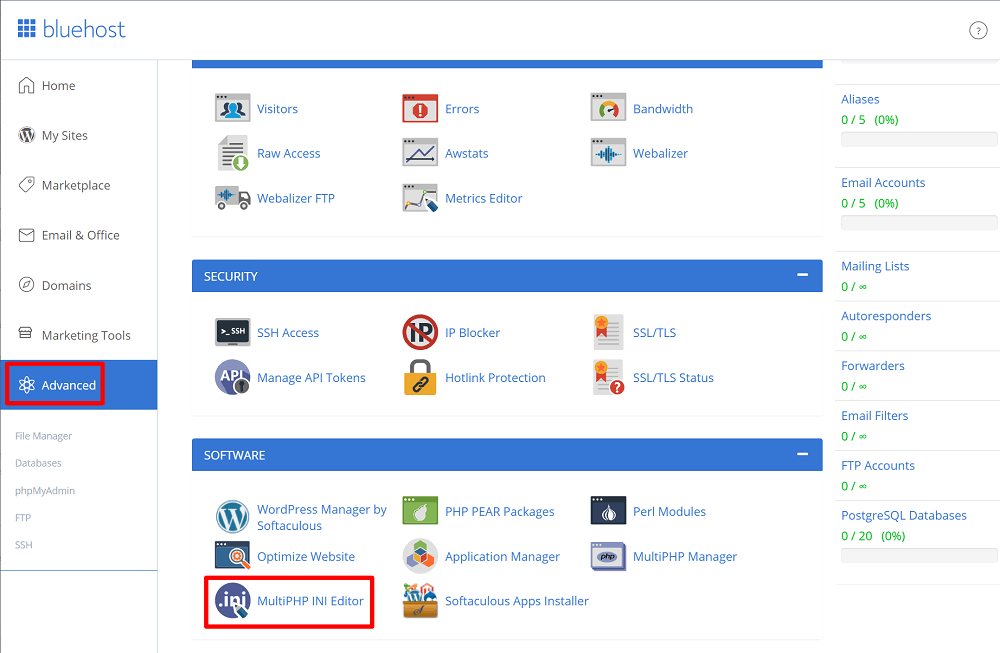Screen dimensions: 1000x653
Task: Click the Email Accounts usage progress bar
Action: pyautogui.click(x=919, y=223)
